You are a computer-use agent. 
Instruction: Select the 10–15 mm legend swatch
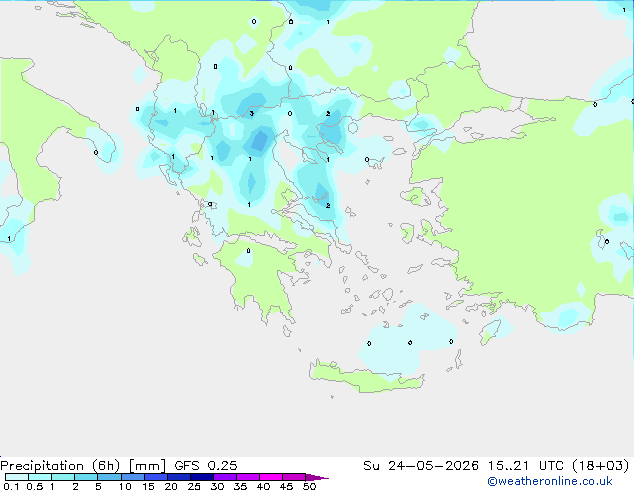click(x=132, y=477)
